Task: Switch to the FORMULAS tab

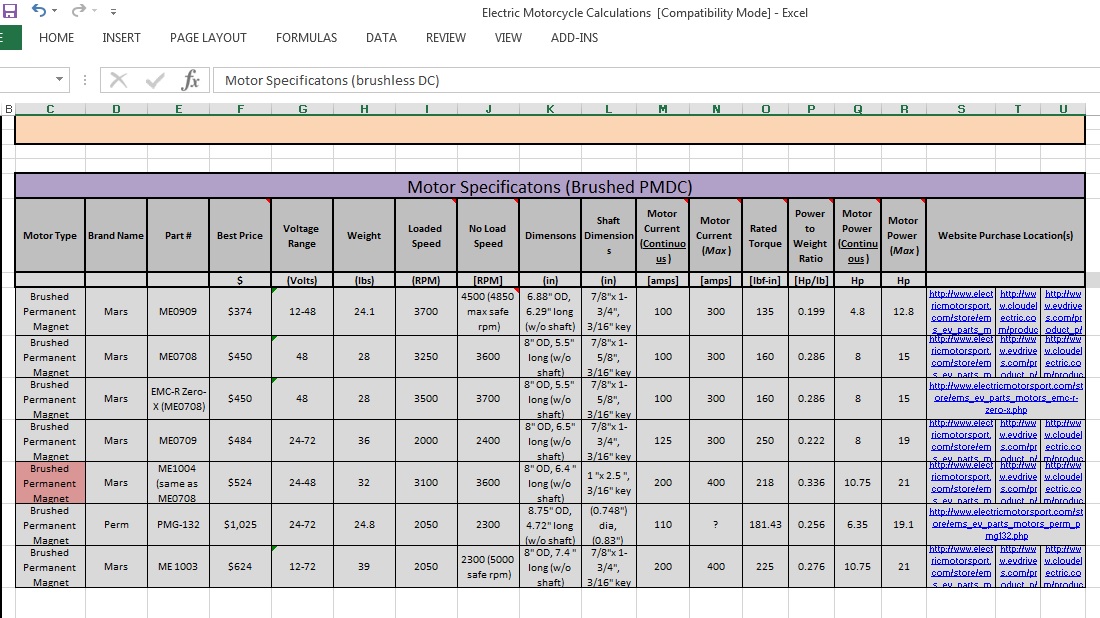Action: (306, 38)
